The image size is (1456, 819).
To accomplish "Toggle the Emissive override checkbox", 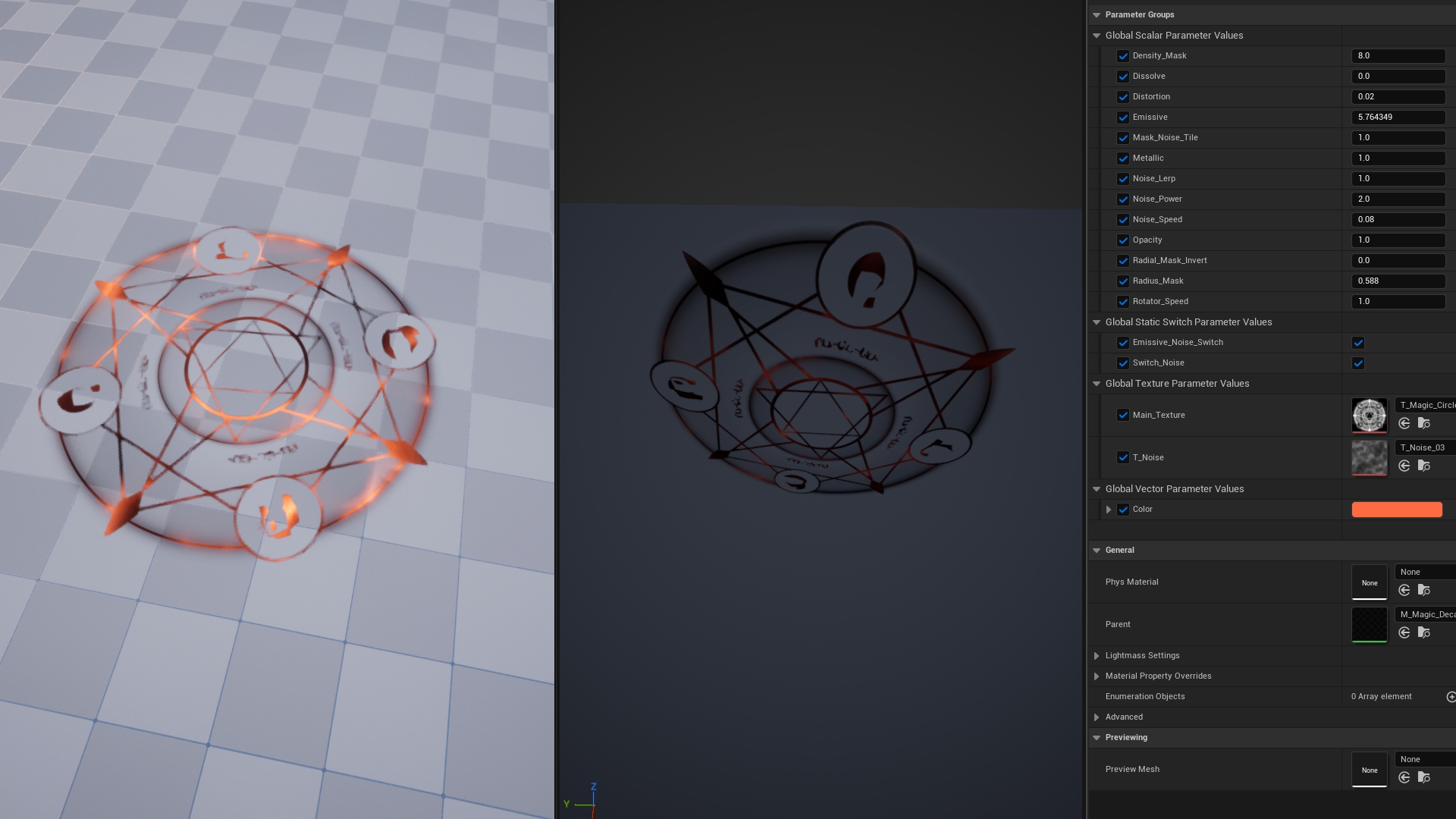I will click(x=1123, y=118).
